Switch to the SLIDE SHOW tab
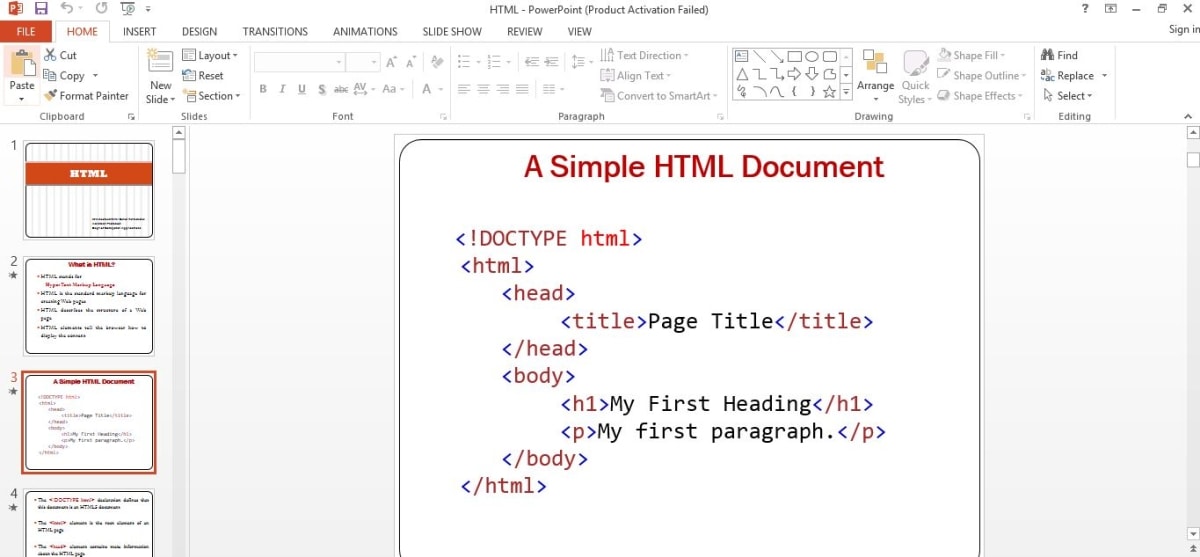Image resolution: width=1200 pixels, height=557 pixels. pyautogui.click(x=452, y=31)
